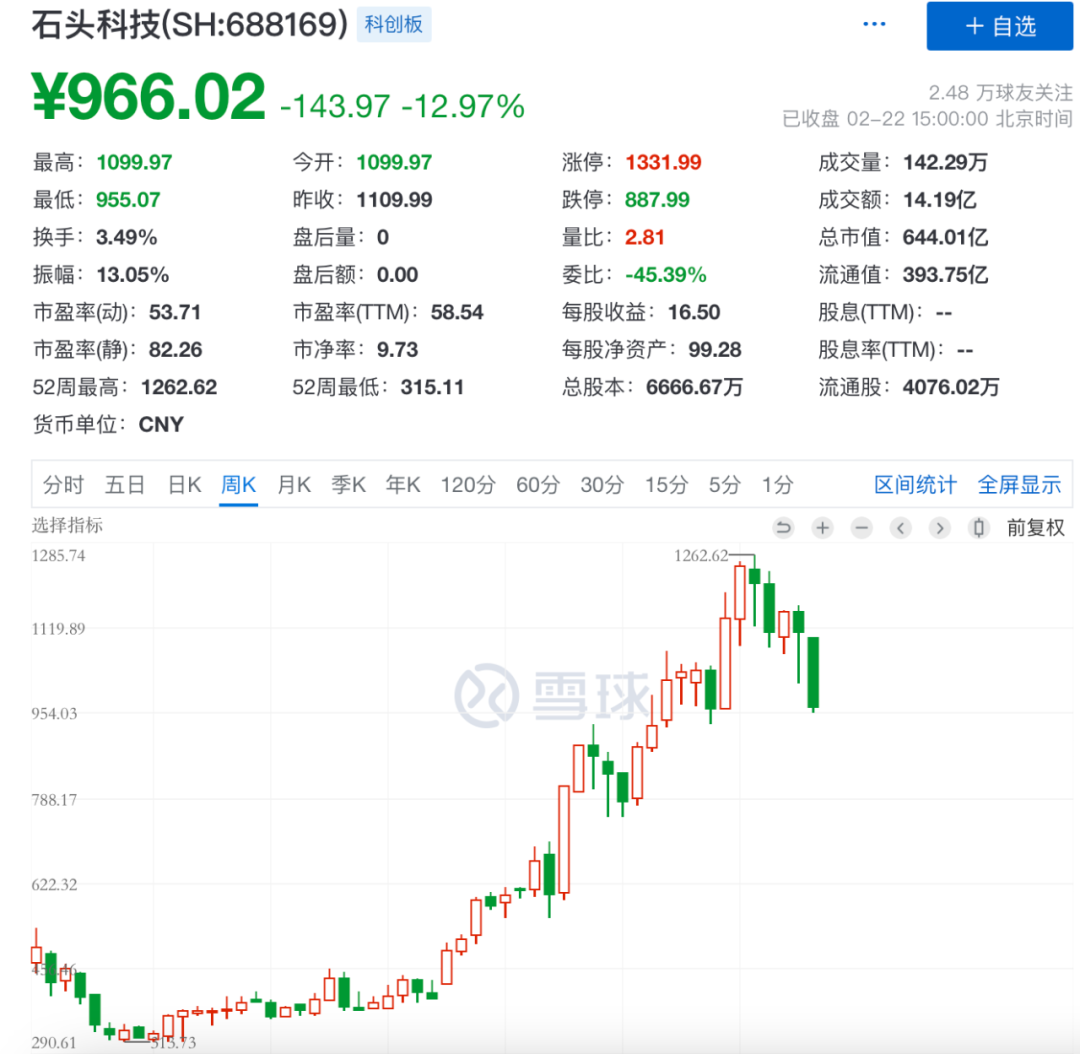Image resolution: width=1080 pixels, height=1054 pixels.
Task: Click the 总股本 value 6666.67万
Action: pos(694,387)
